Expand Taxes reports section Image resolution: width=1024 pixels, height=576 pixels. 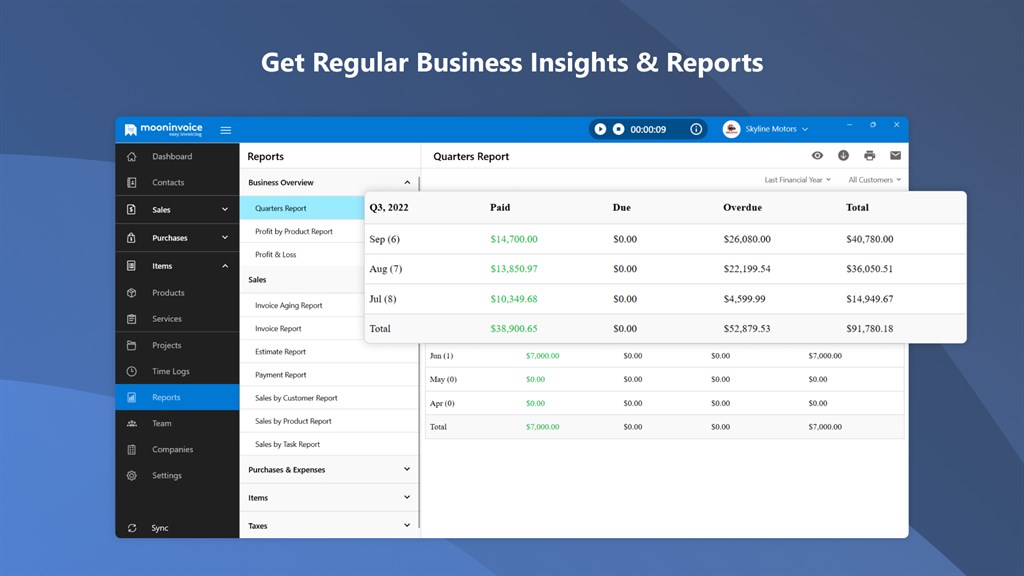pos(329,526)
